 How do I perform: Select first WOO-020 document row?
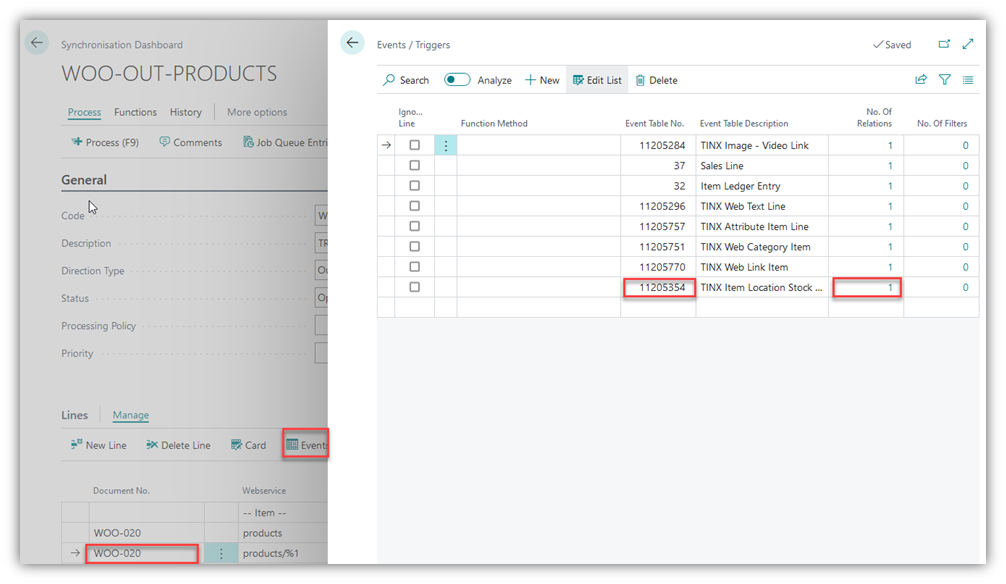tap(146, 533)
